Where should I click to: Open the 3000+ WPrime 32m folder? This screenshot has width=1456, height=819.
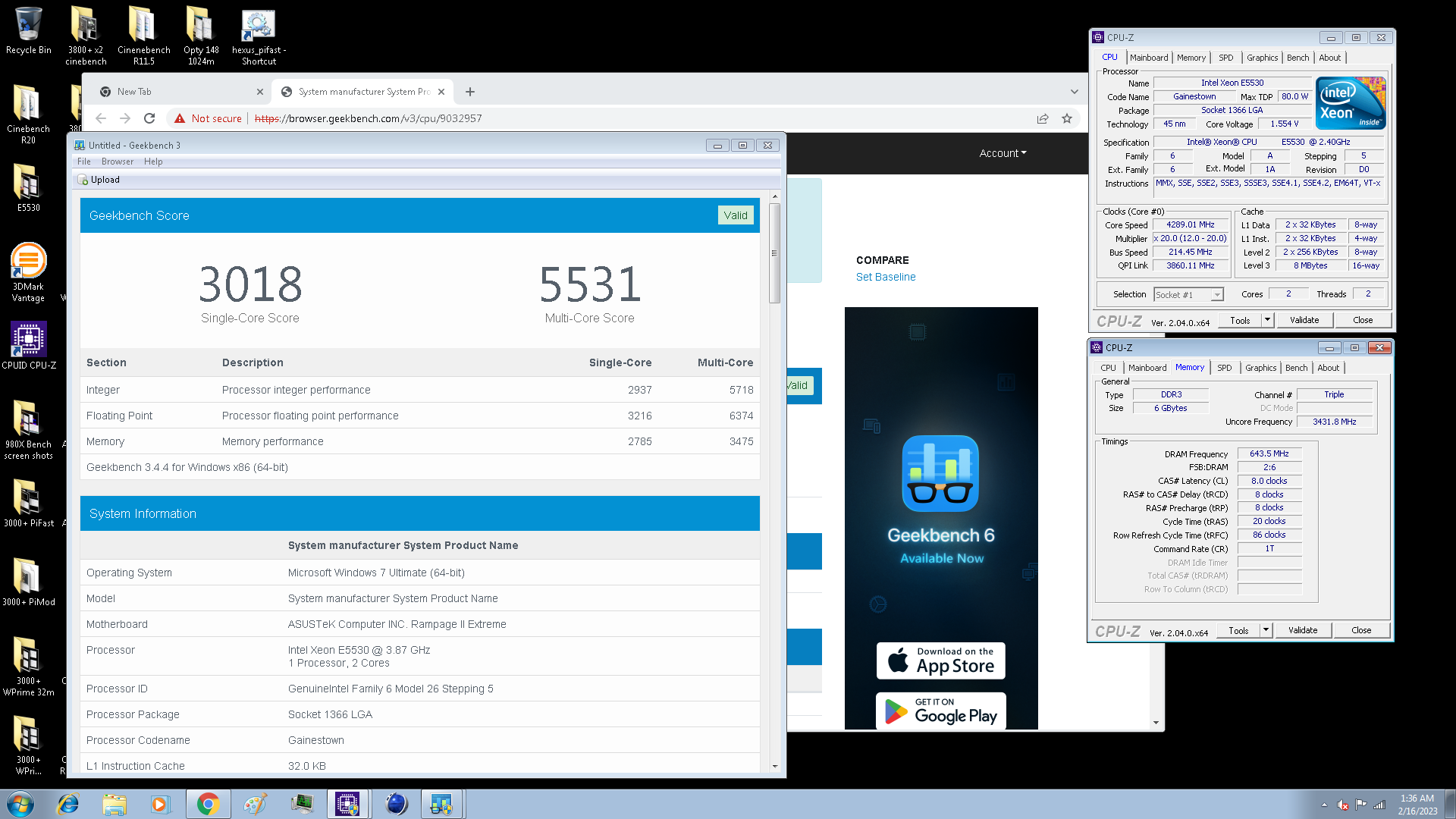pyautogui.click(x=28, y=667)
